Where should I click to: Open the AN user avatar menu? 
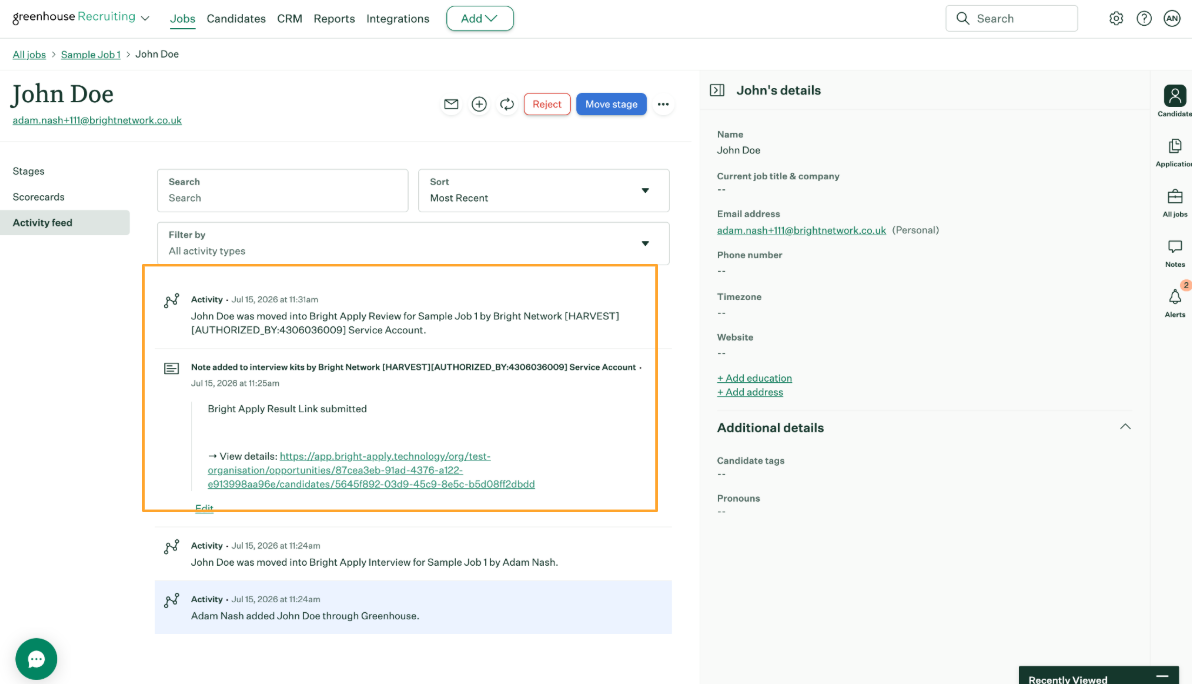tap(1172, 18)
